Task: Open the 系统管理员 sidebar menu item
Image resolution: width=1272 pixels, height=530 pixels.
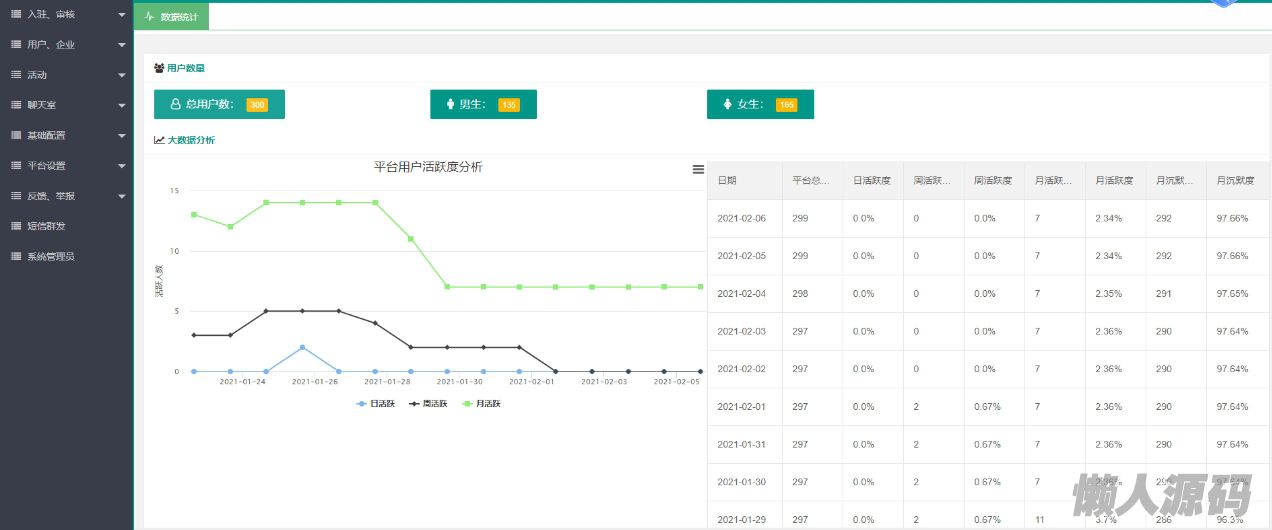Action: (50, 256)
